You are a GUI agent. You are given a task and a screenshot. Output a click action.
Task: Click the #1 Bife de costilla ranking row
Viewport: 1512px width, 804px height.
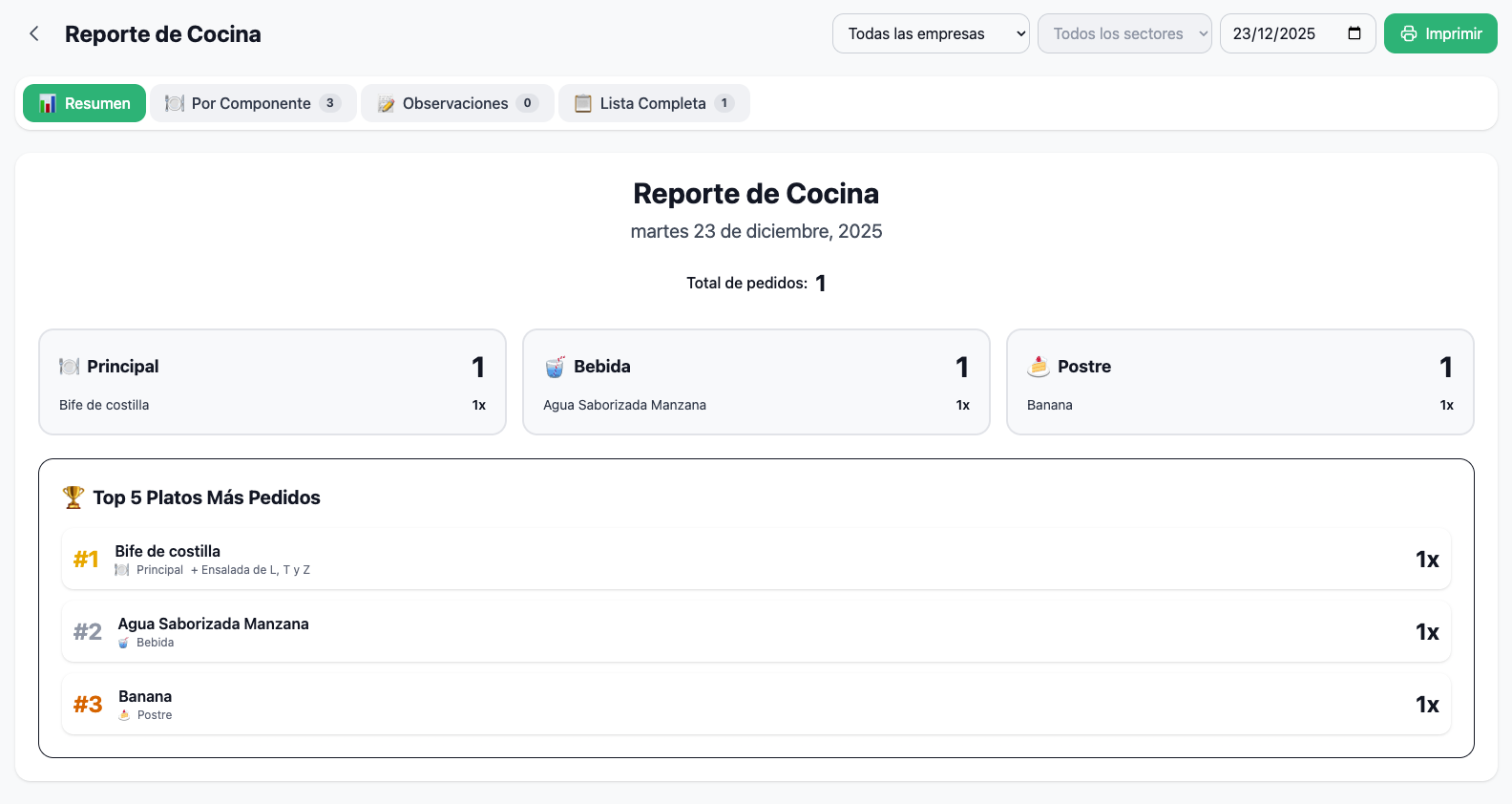point(756,560)
